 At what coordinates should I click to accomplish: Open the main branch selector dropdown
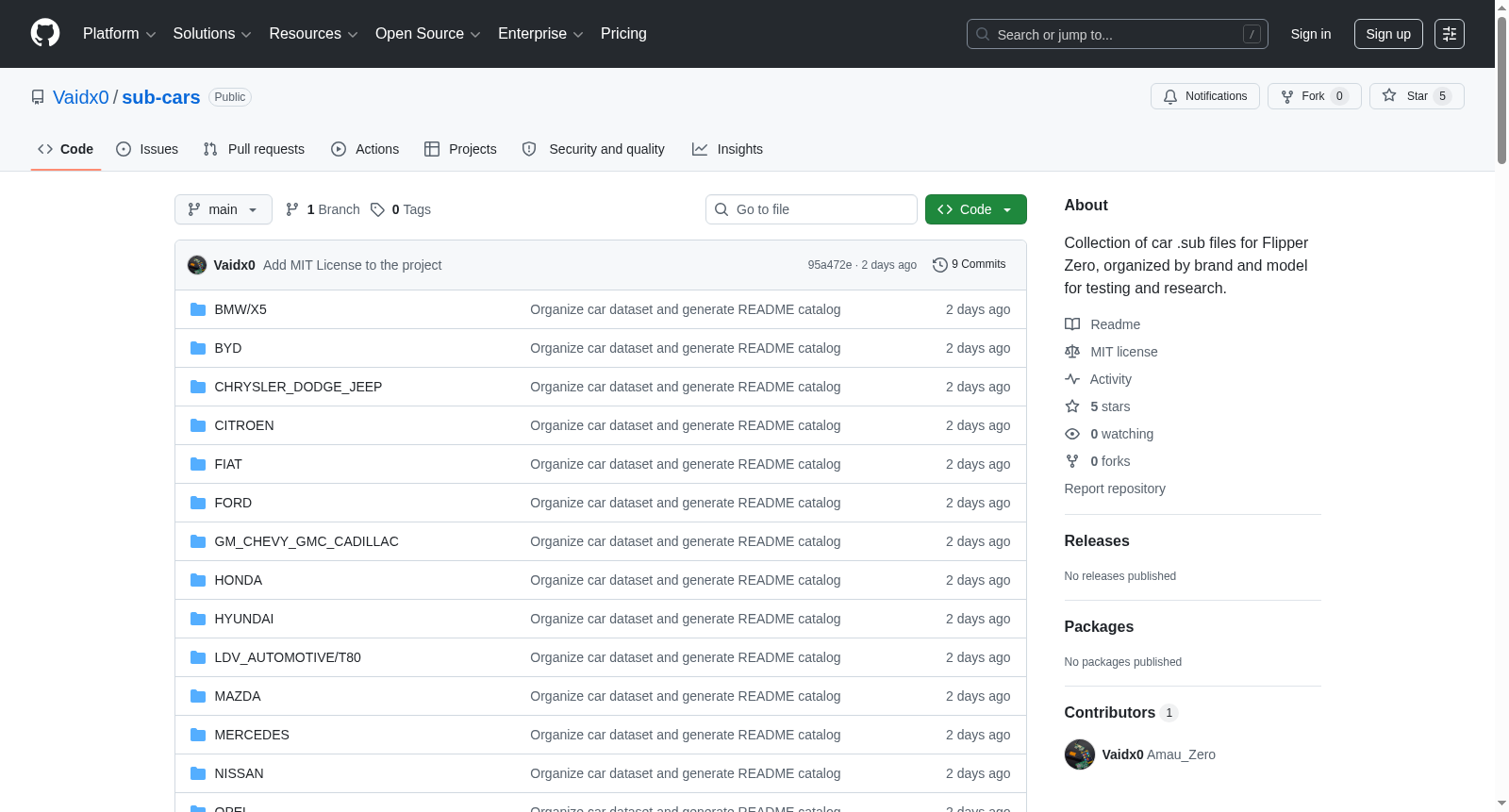coord(224,209)
